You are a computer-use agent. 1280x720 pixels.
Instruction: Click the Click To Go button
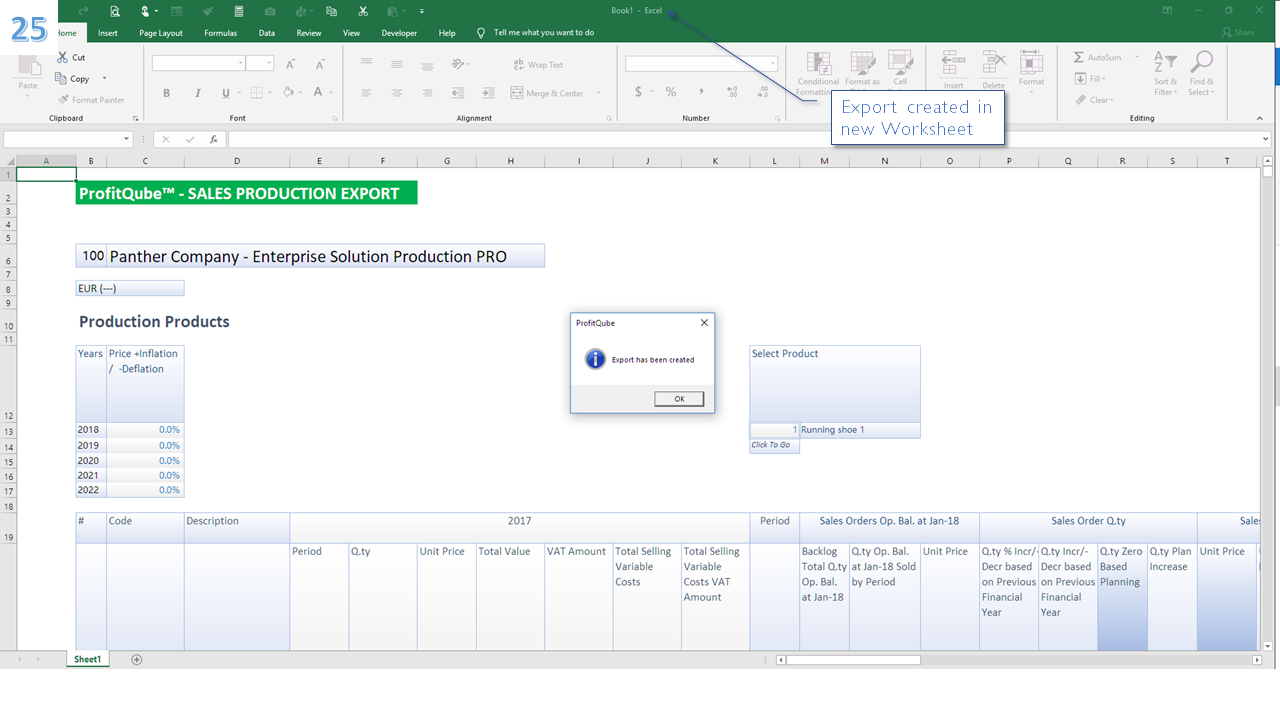pos(774,446)
